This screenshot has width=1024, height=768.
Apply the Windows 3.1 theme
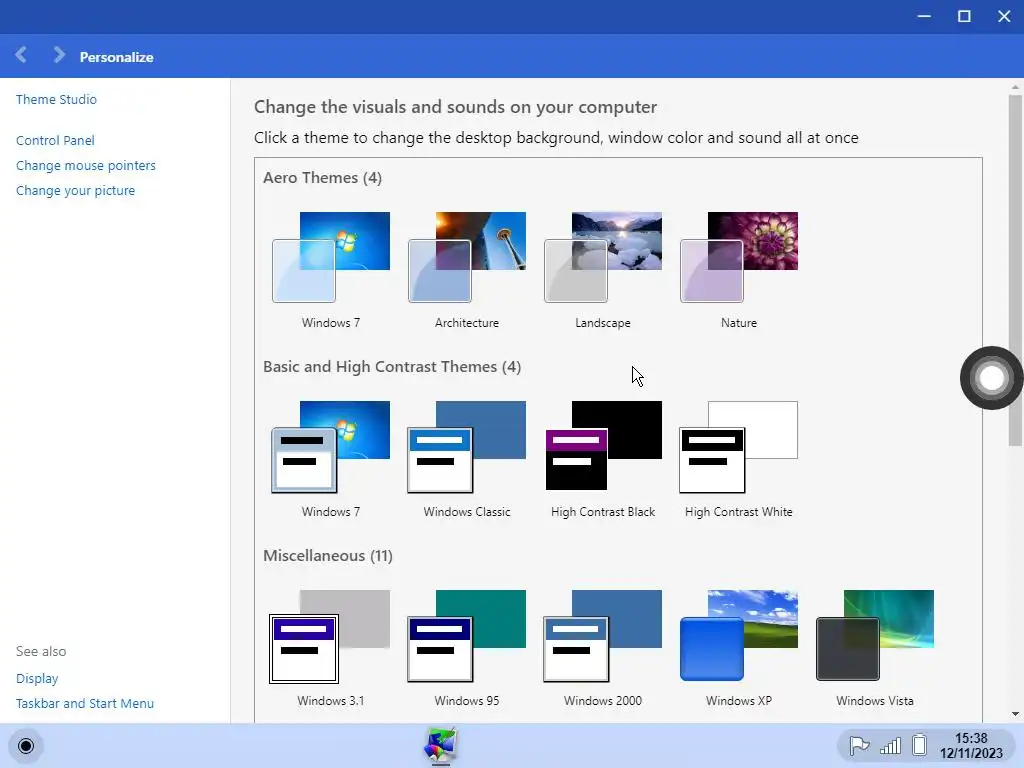click(x=330, y=647)
